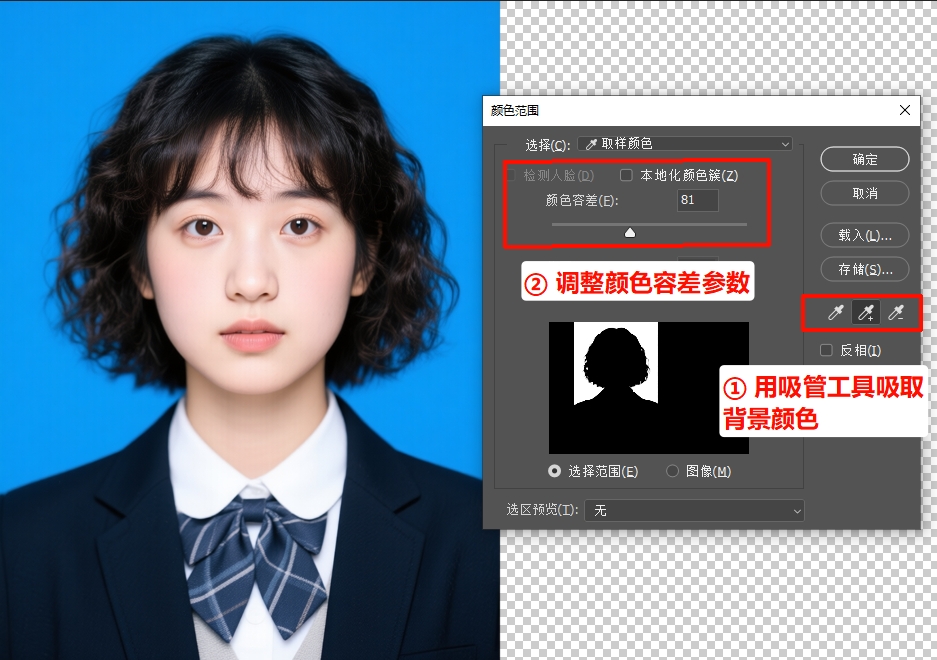Focus the 颜色容差 value field showing 81

tap(698, 200)
